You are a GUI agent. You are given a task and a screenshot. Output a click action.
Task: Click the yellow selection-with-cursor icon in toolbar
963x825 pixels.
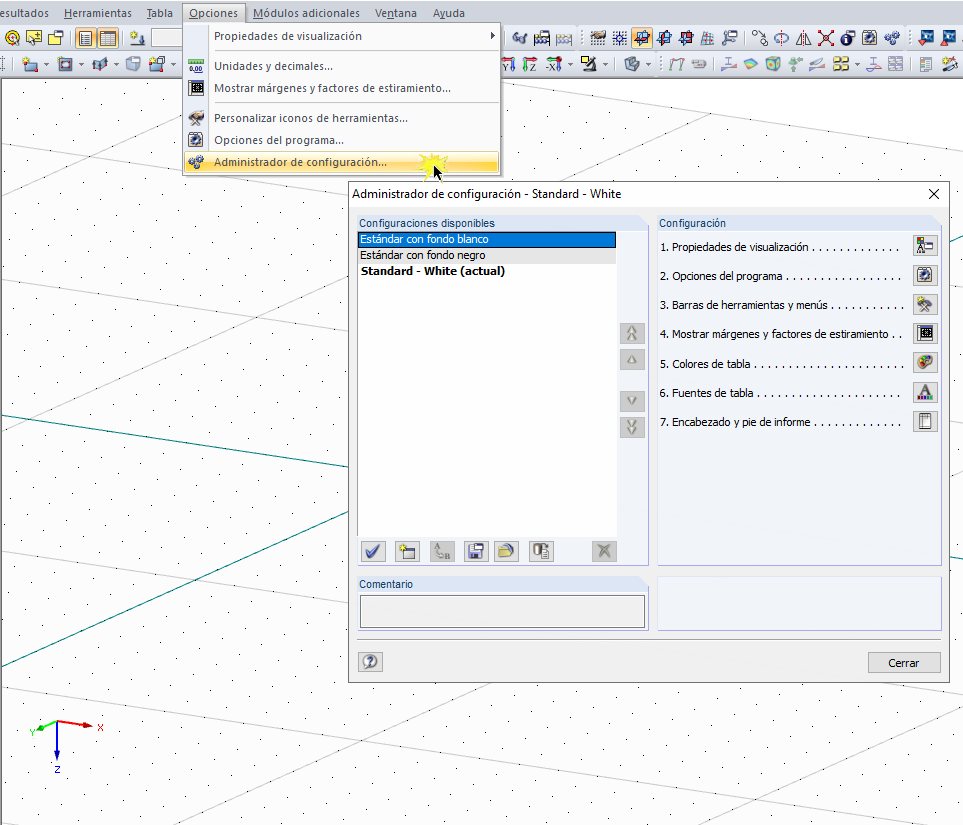[x=34, y=39]
